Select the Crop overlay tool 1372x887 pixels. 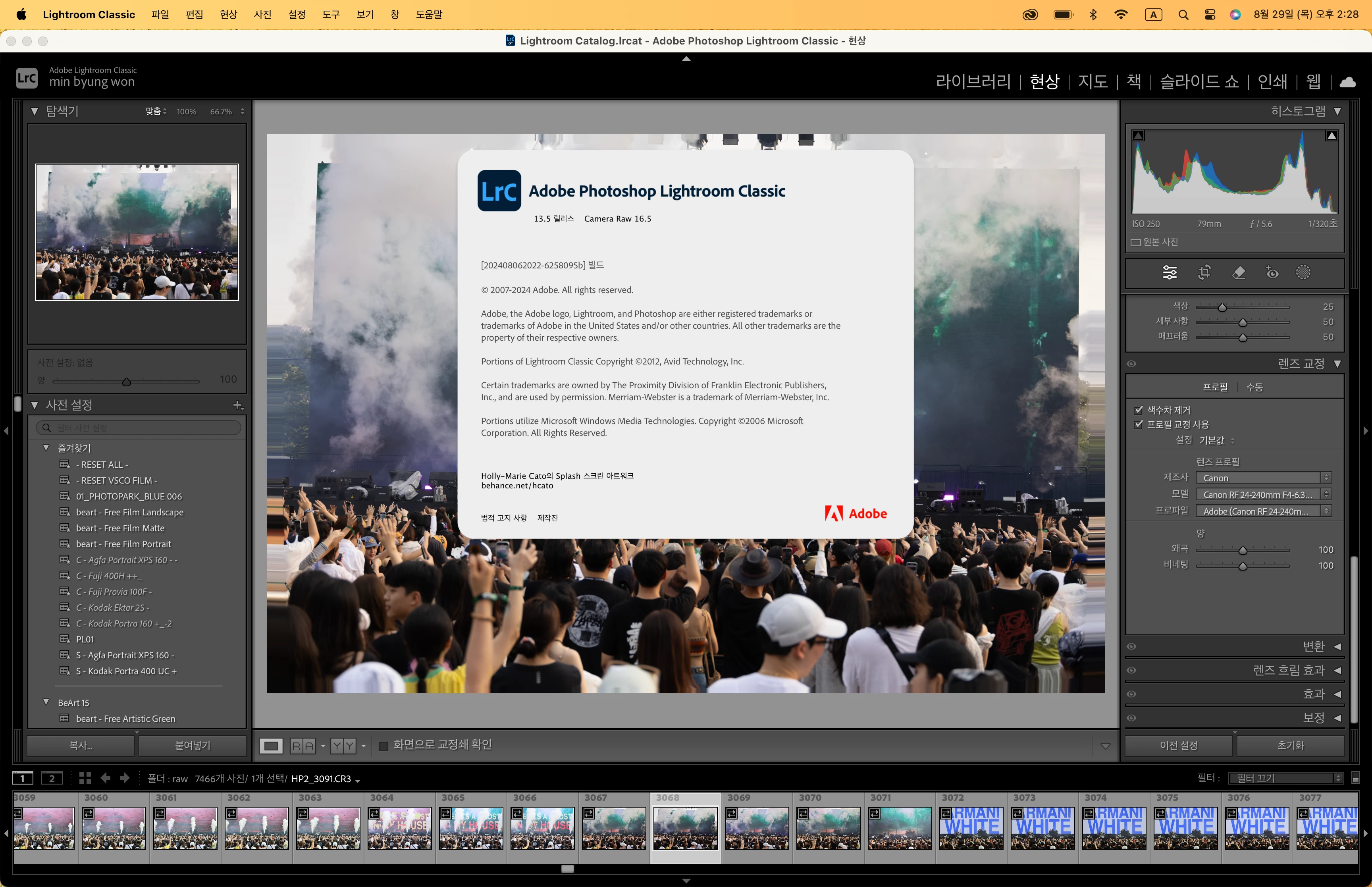pyautogui.click(x=1204, y=272)
